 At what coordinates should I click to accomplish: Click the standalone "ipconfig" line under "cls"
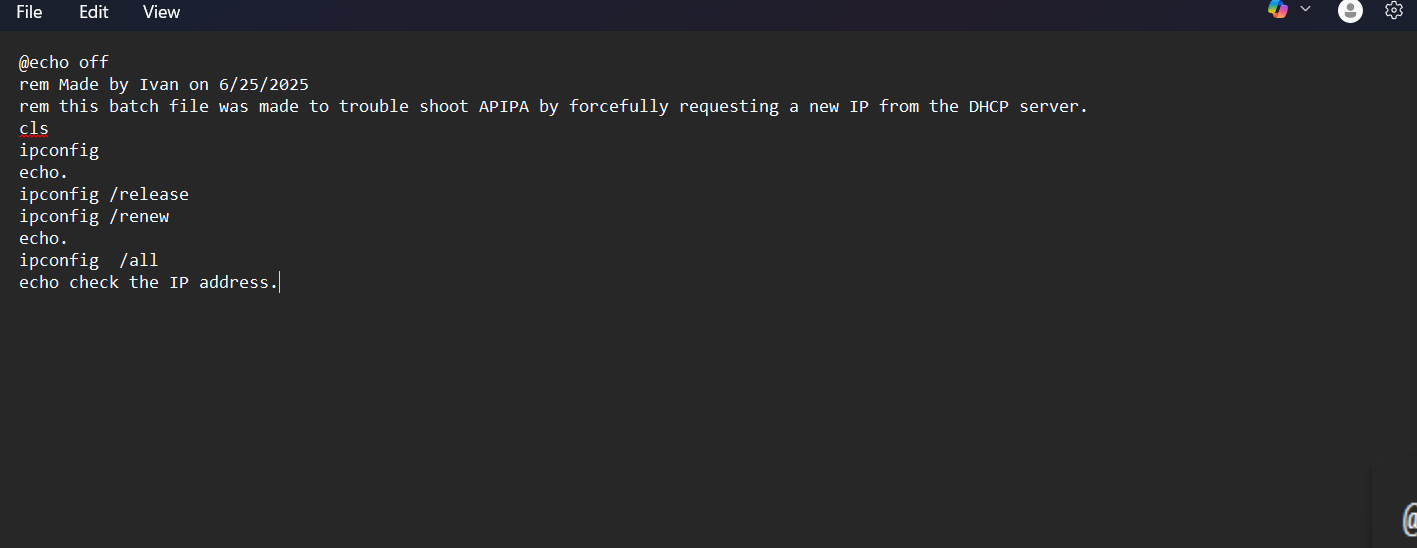[59, 150]
